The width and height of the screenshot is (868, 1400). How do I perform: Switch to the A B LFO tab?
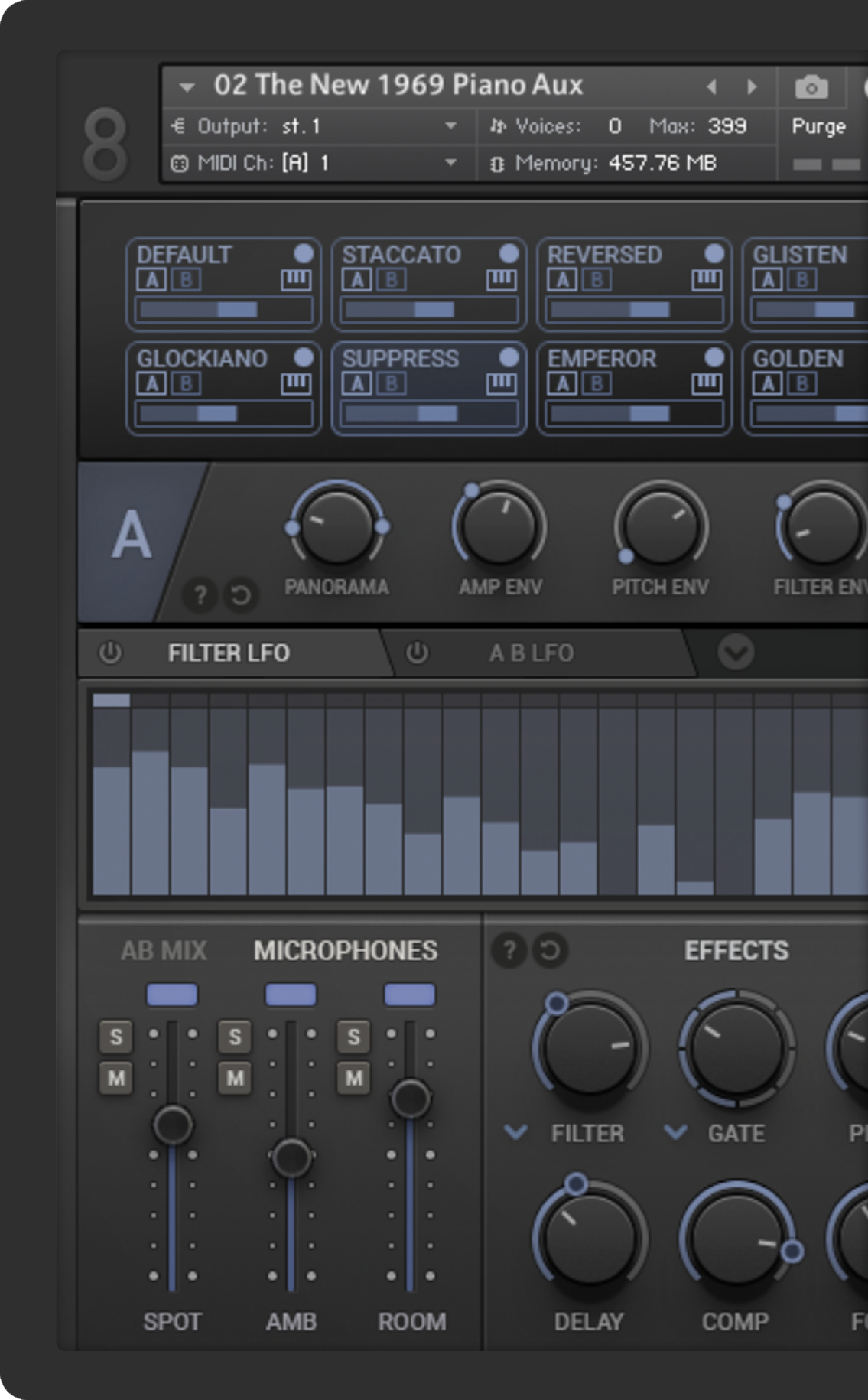pyautogui.click(x=532, y=653)
